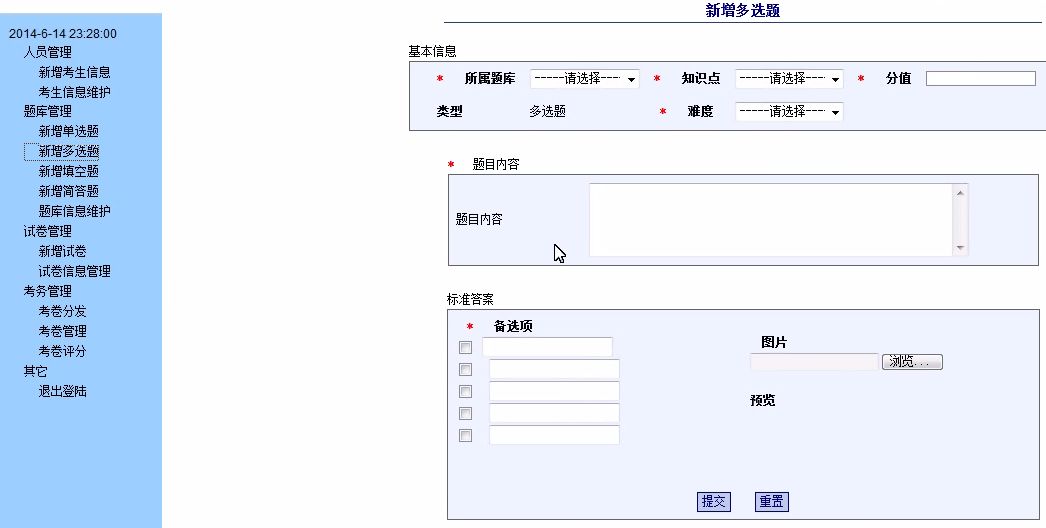
Task: Click the 提交 submit button
Action: pyautogui.click(x=713, y=502)
